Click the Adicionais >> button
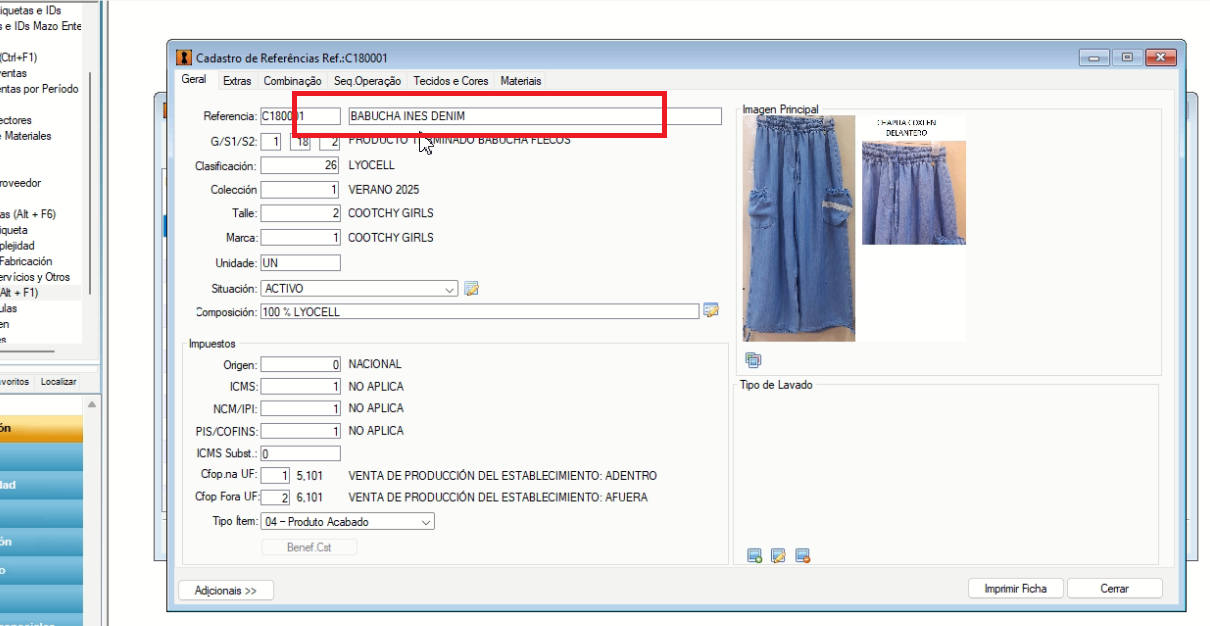 click(x=226, y=590)
